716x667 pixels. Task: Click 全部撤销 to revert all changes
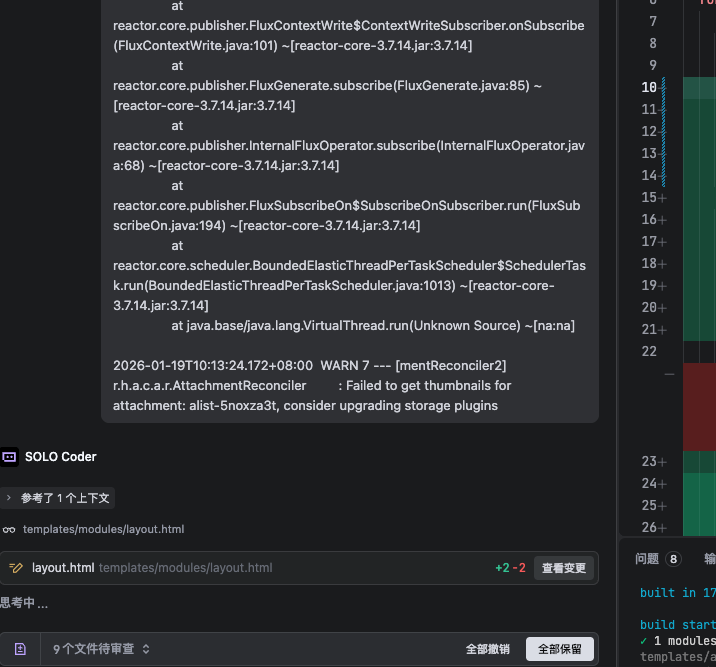click(x=487, y=649)
